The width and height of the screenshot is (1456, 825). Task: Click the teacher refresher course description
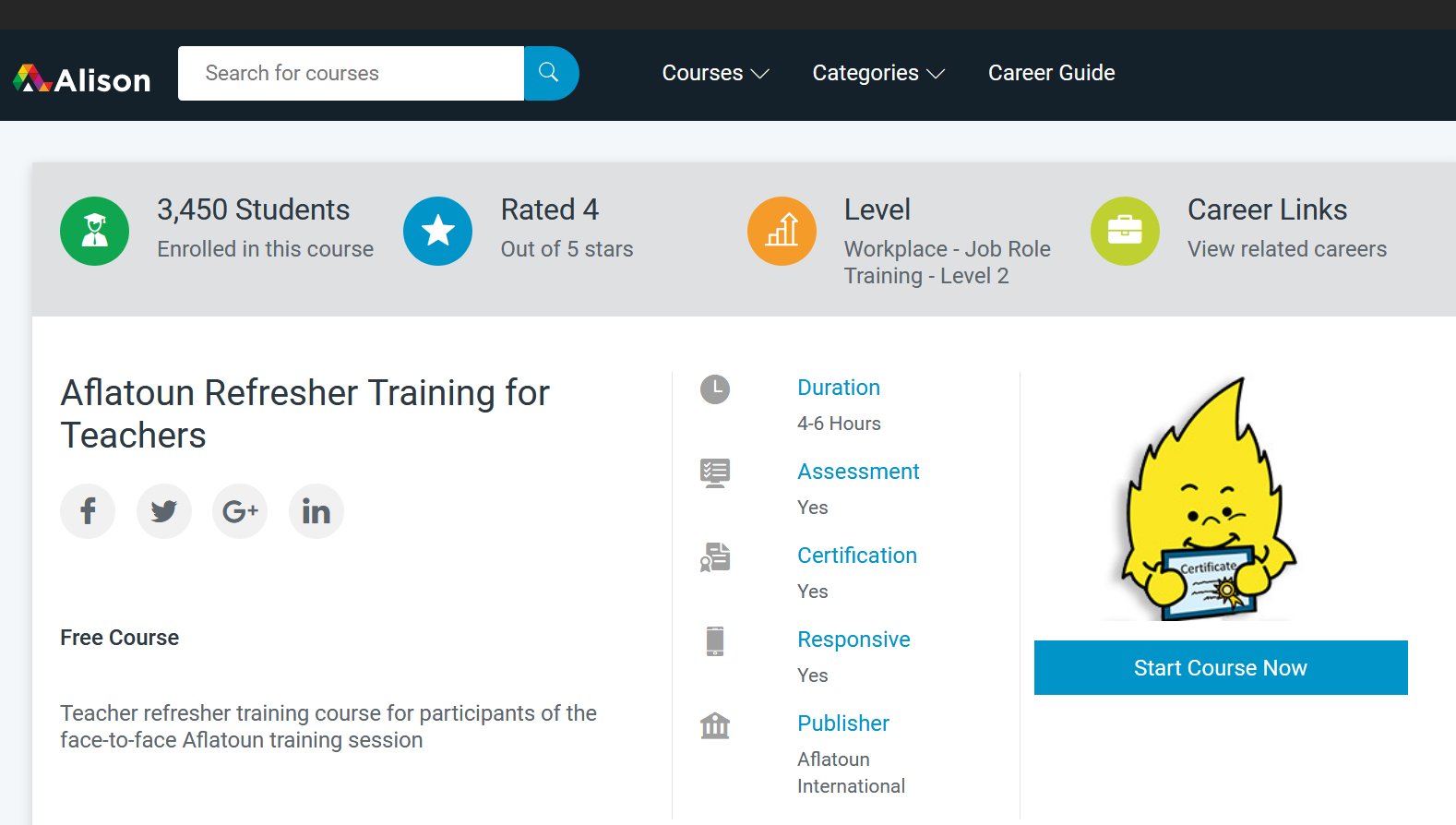[x=328, y=726]
